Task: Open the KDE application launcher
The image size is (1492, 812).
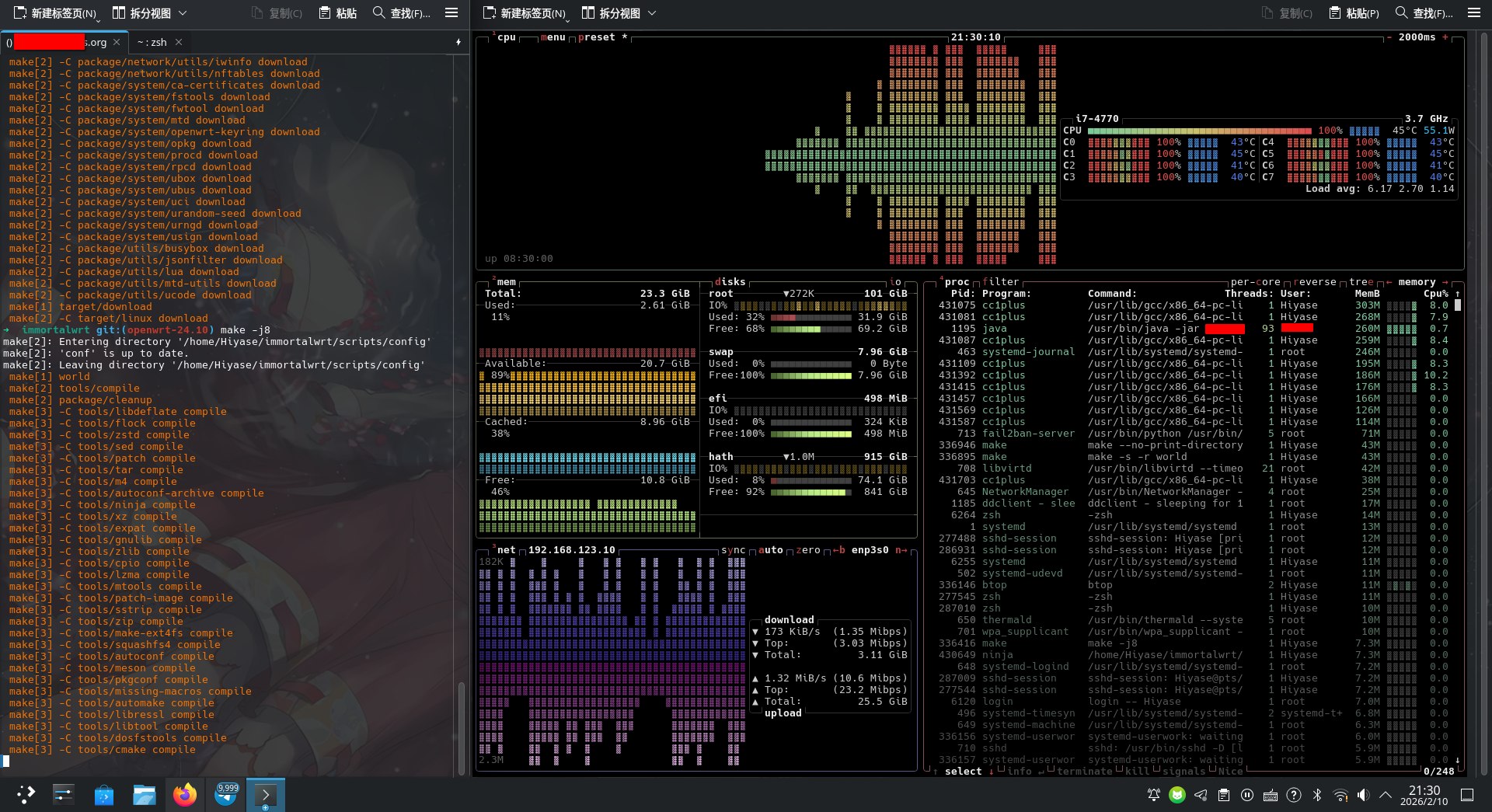Action: click(26, 794)
